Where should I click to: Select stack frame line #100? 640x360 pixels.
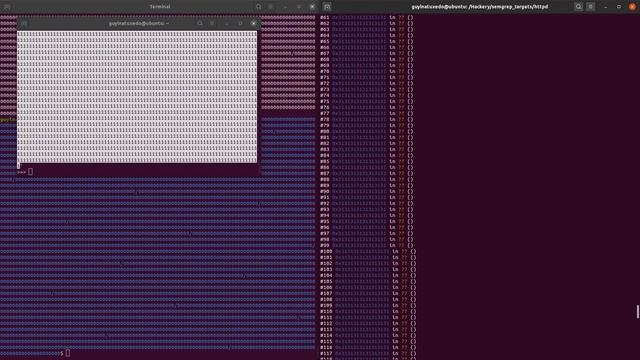(369, 251)
